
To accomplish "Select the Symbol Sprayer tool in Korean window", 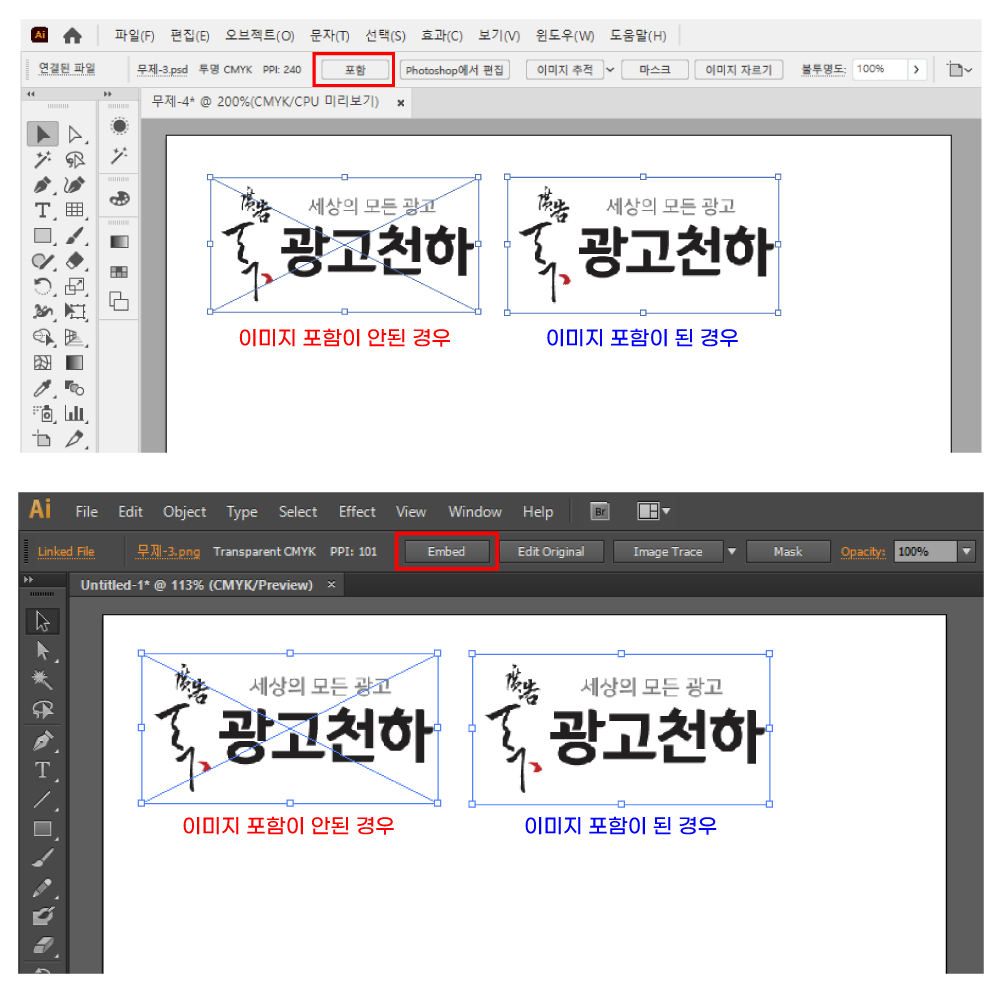I will (x=43, y=413).
